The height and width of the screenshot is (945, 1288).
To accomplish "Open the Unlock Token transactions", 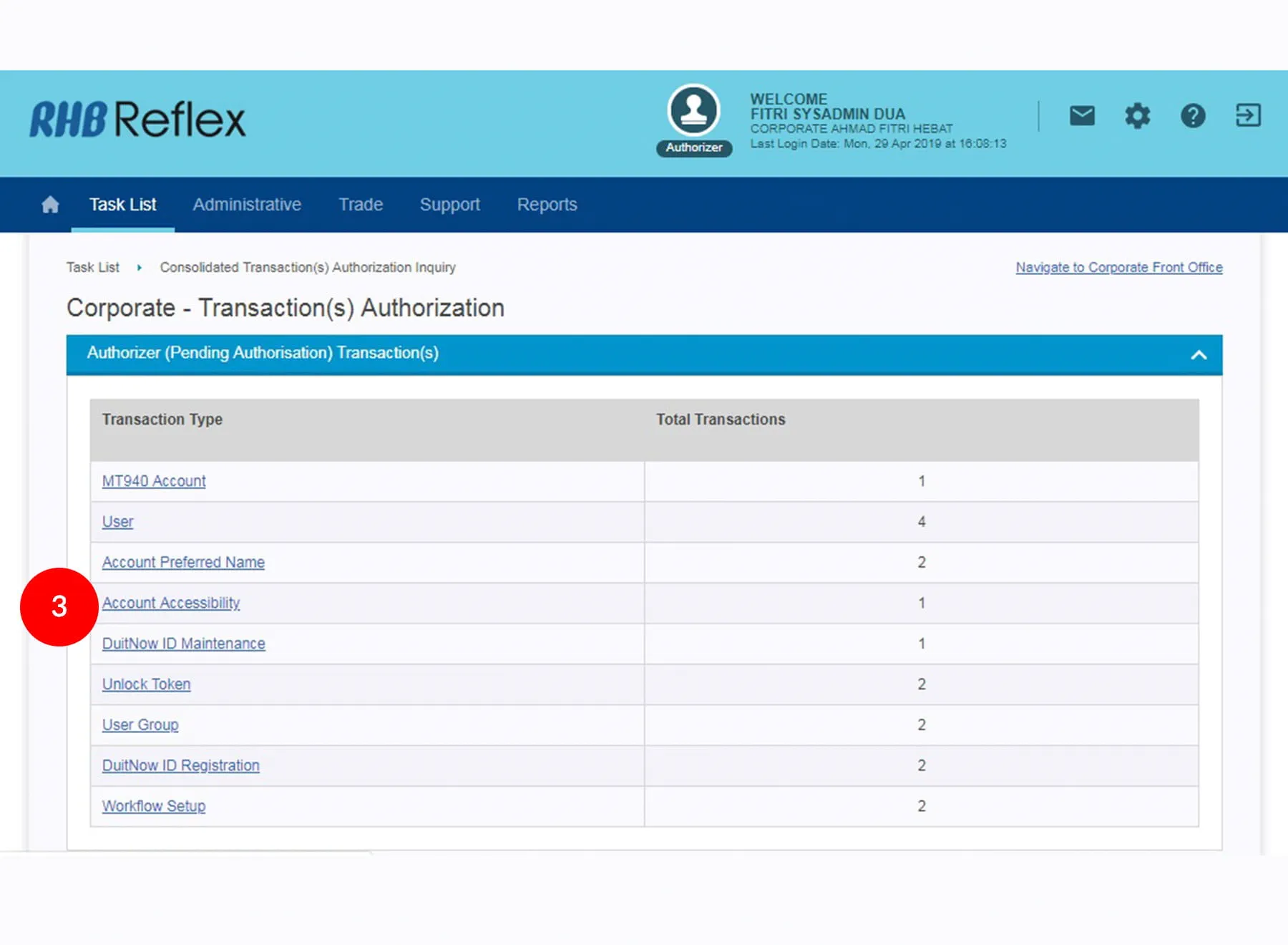I will (146, 684).
